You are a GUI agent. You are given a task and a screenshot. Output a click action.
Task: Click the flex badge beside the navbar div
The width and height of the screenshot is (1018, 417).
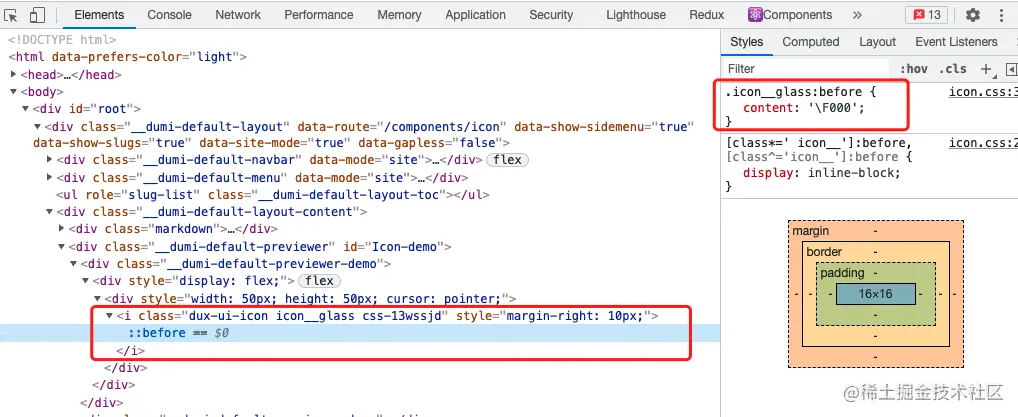coord(508,160)
